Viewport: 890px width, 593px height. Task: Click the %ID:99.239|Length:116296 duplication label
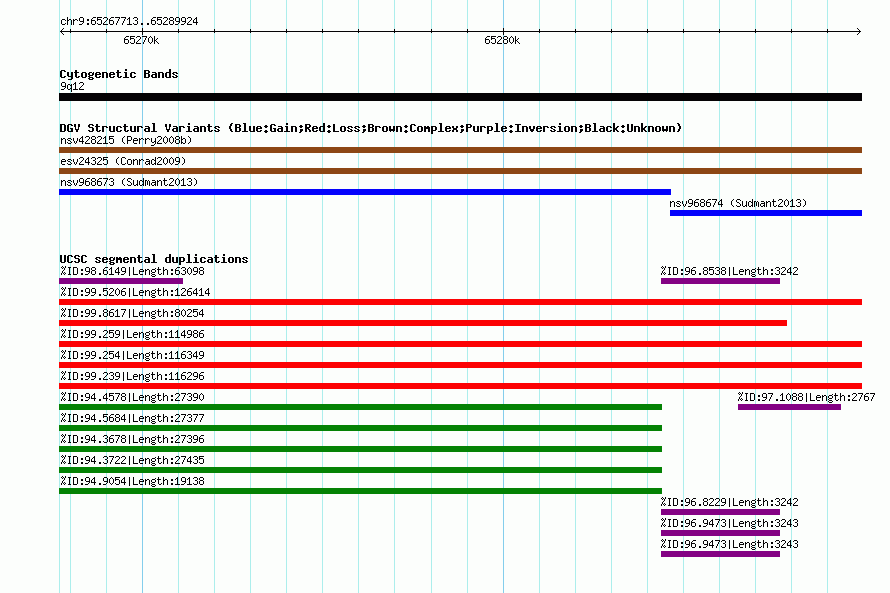(132, 376)
